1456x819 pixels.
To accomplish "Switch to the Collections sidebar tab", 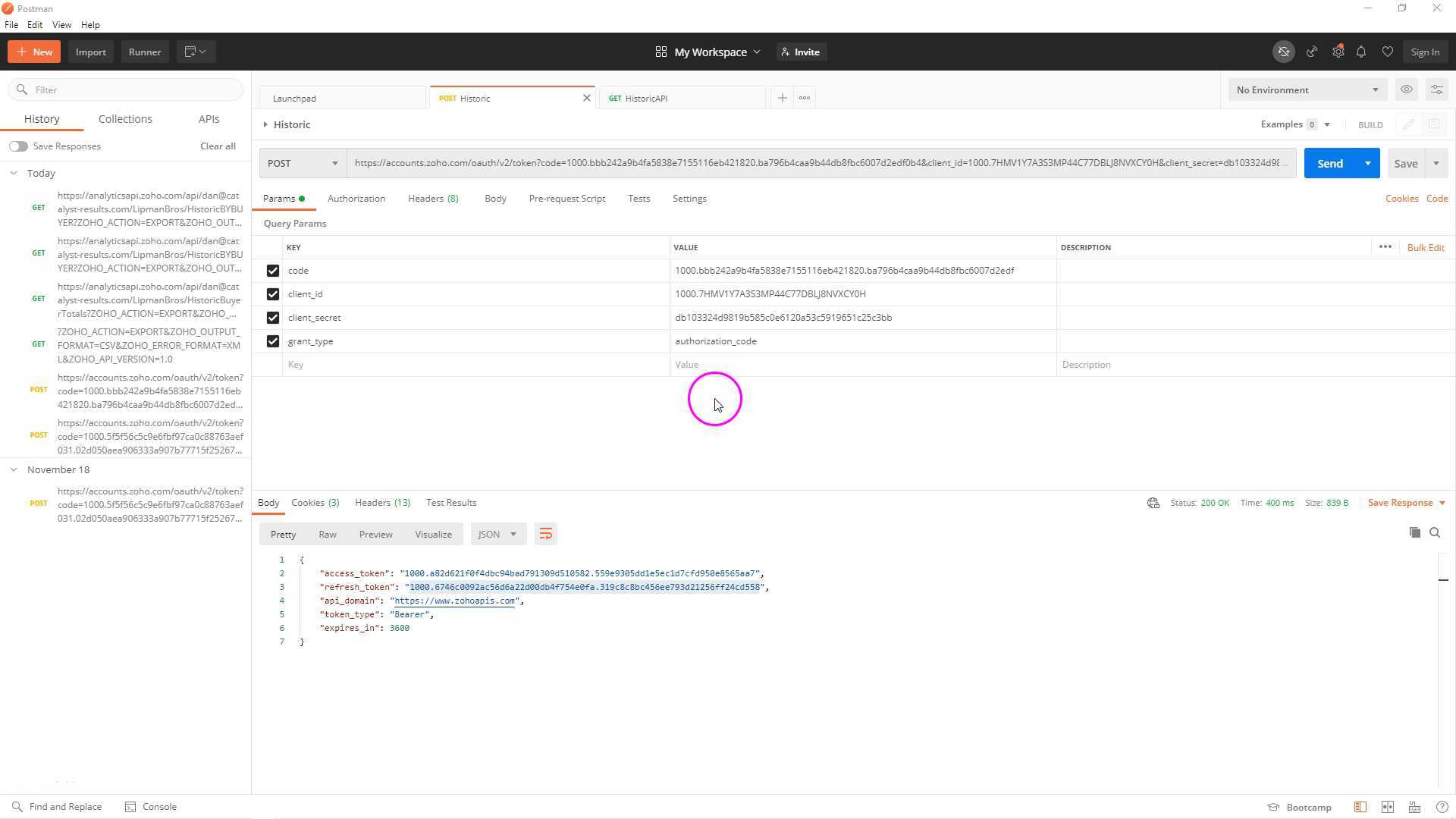I will [x=125, y=119].
